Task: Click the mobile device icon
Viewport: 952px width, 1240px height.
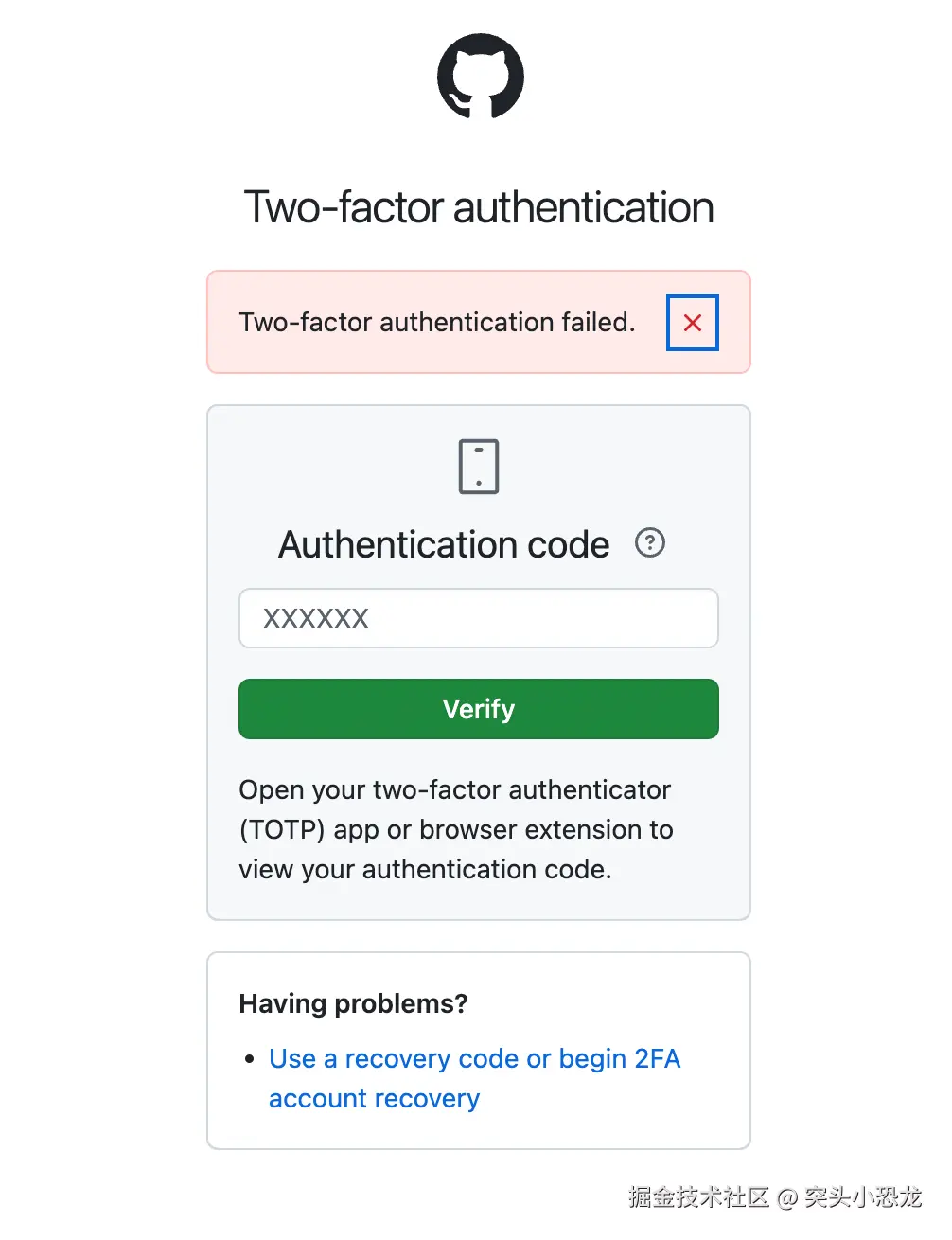Action: [x=479, y=467]
